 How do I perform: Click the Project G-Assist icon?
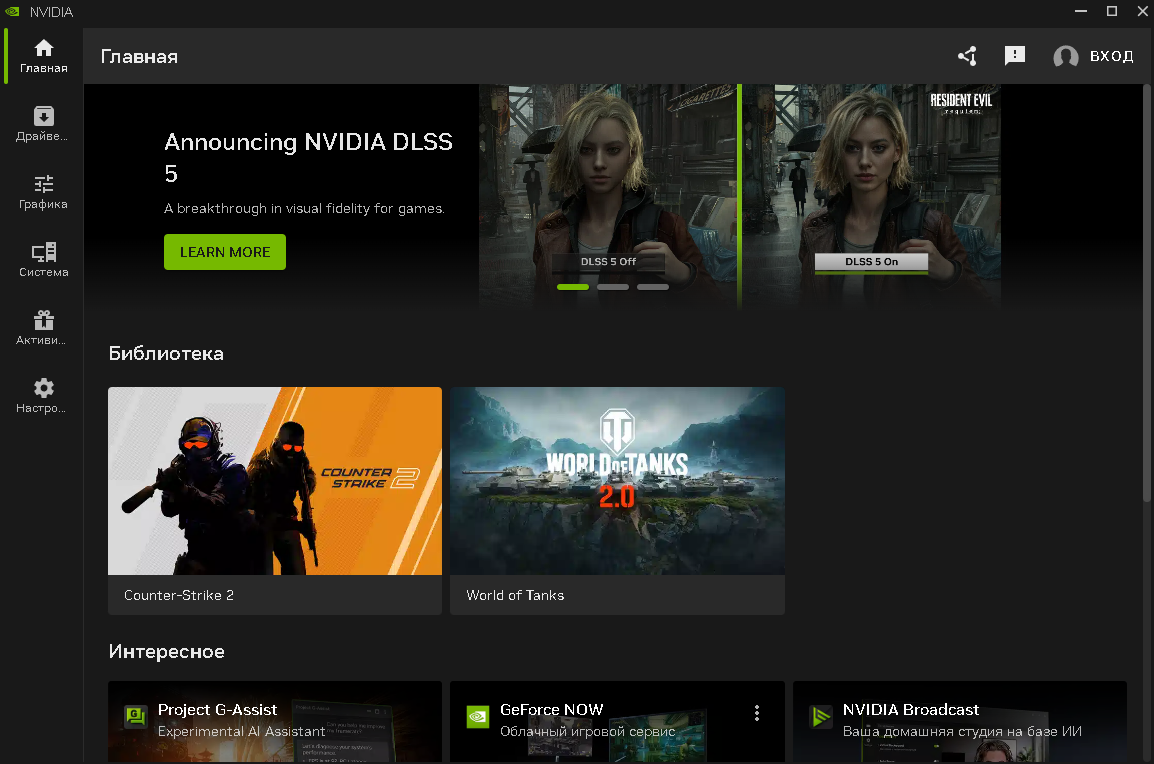135,716
